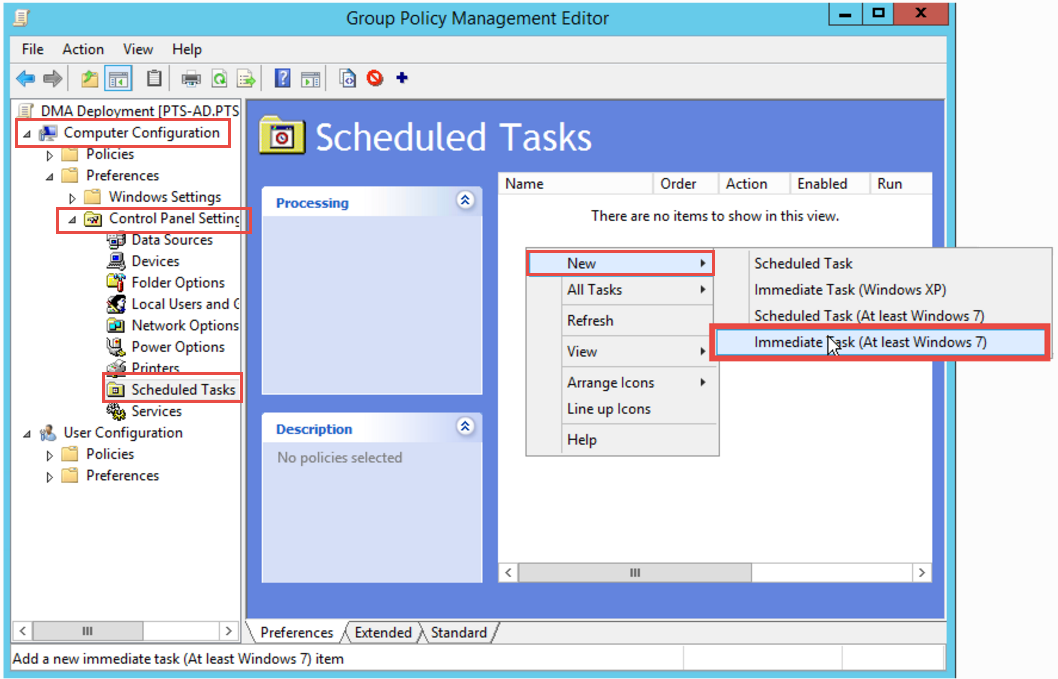Collapse the Processing panel chevron
Screen dimensions: 1058x679
tap(465, 200)
